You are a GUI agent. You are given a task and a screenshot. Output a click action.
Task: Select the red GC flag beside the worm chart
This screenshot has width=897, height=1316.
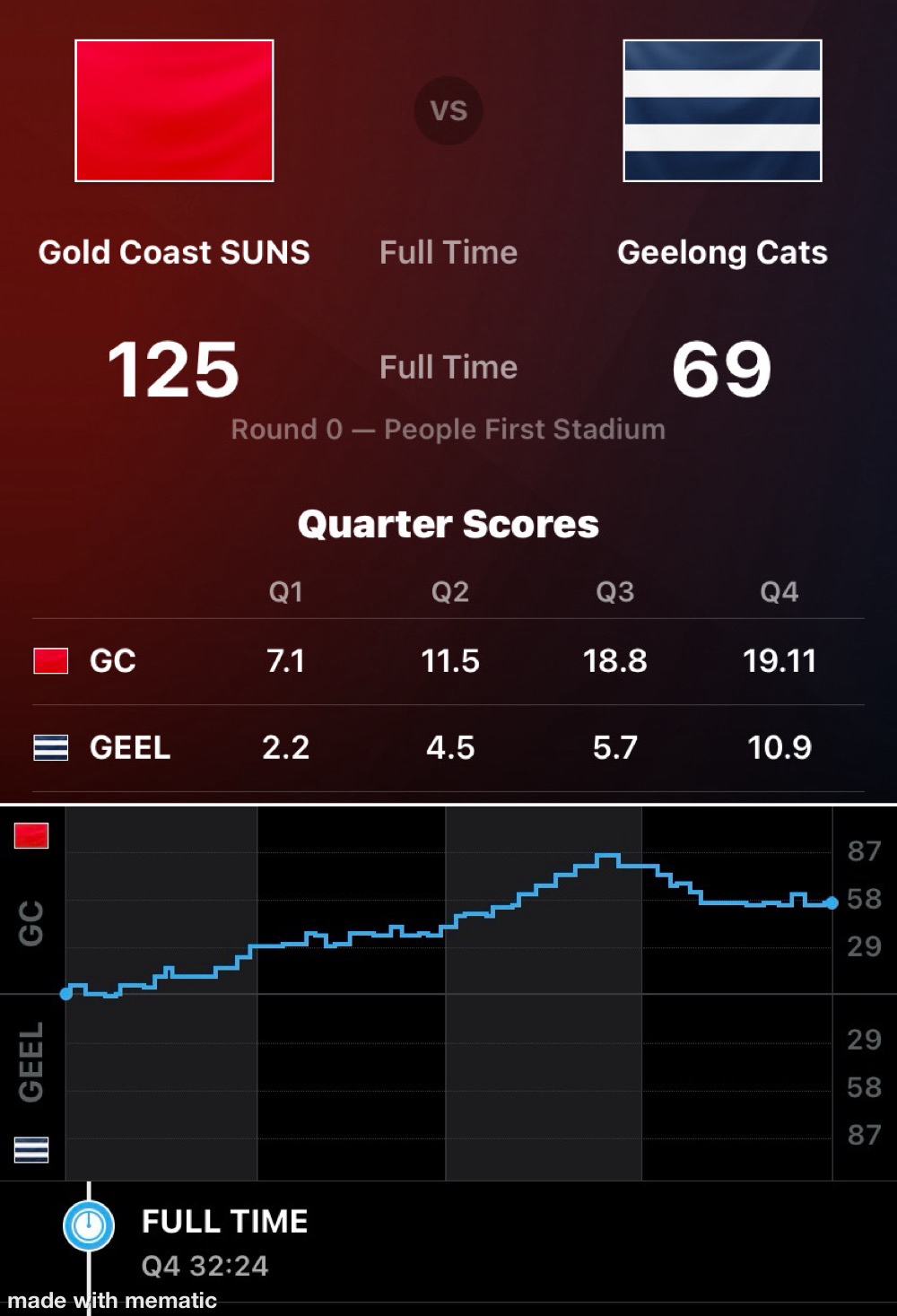(x=31, y=836)
